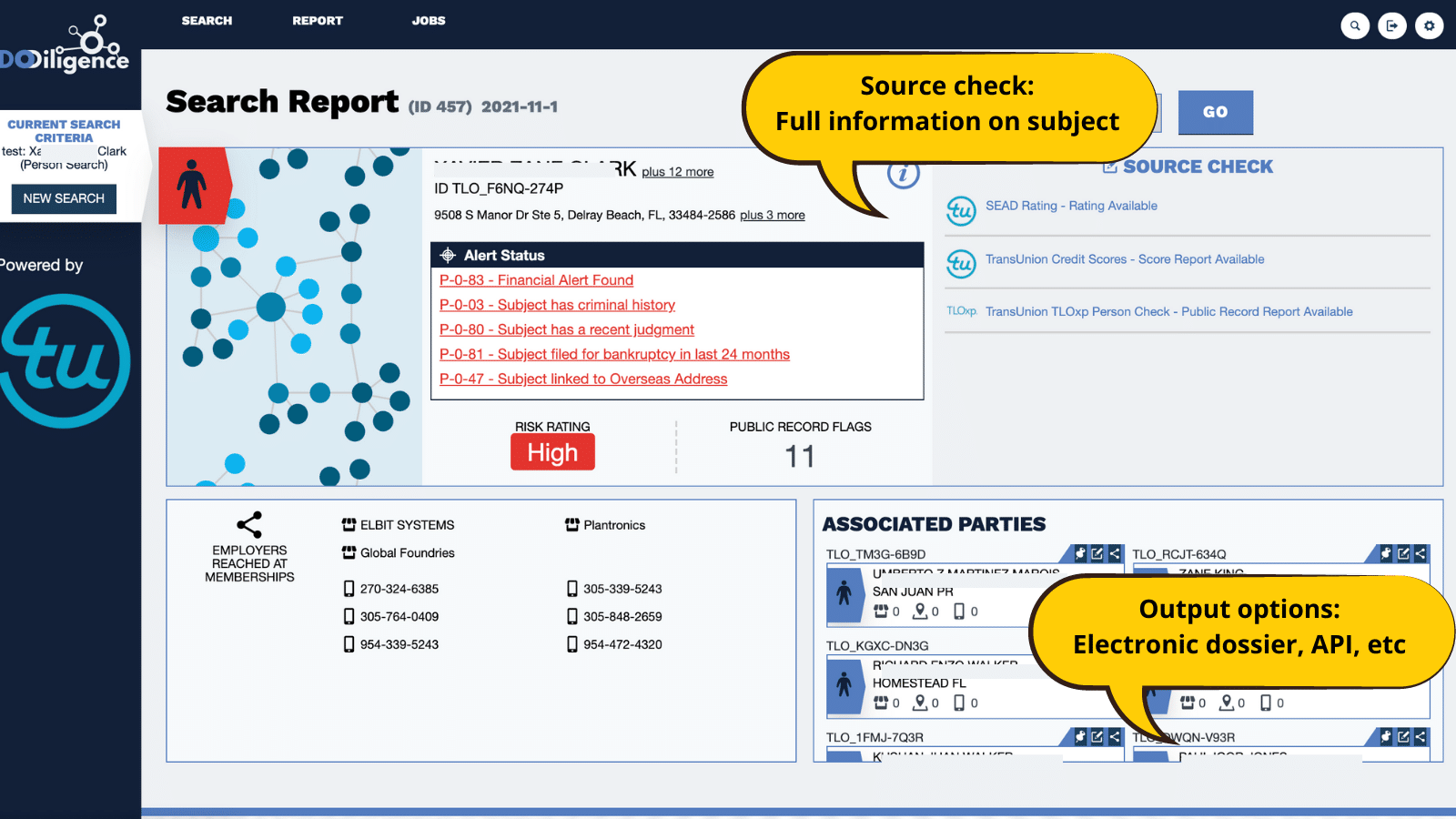
Task: Edit the WQN-V93R associated party
Action: pyautogui.click(x=1403, y=736)
